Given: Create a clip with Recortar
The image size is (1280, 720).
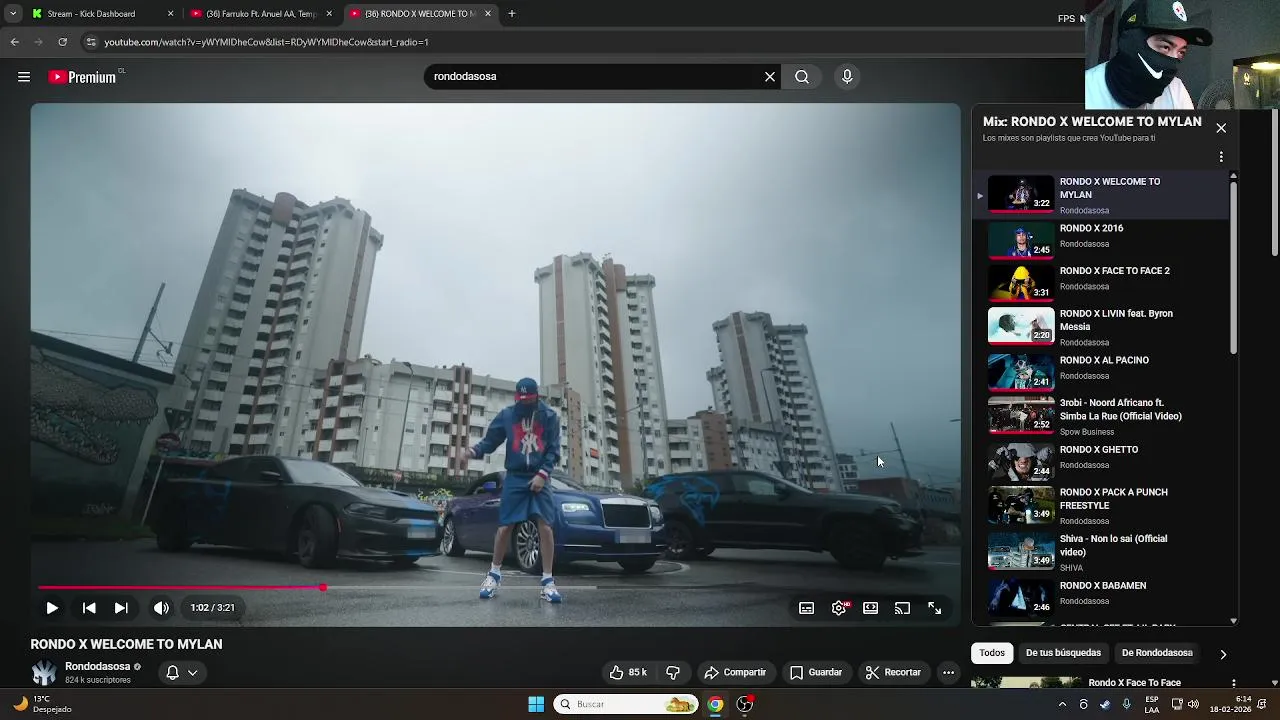Looking at the screenshot, I should click(x=893, y=672).
